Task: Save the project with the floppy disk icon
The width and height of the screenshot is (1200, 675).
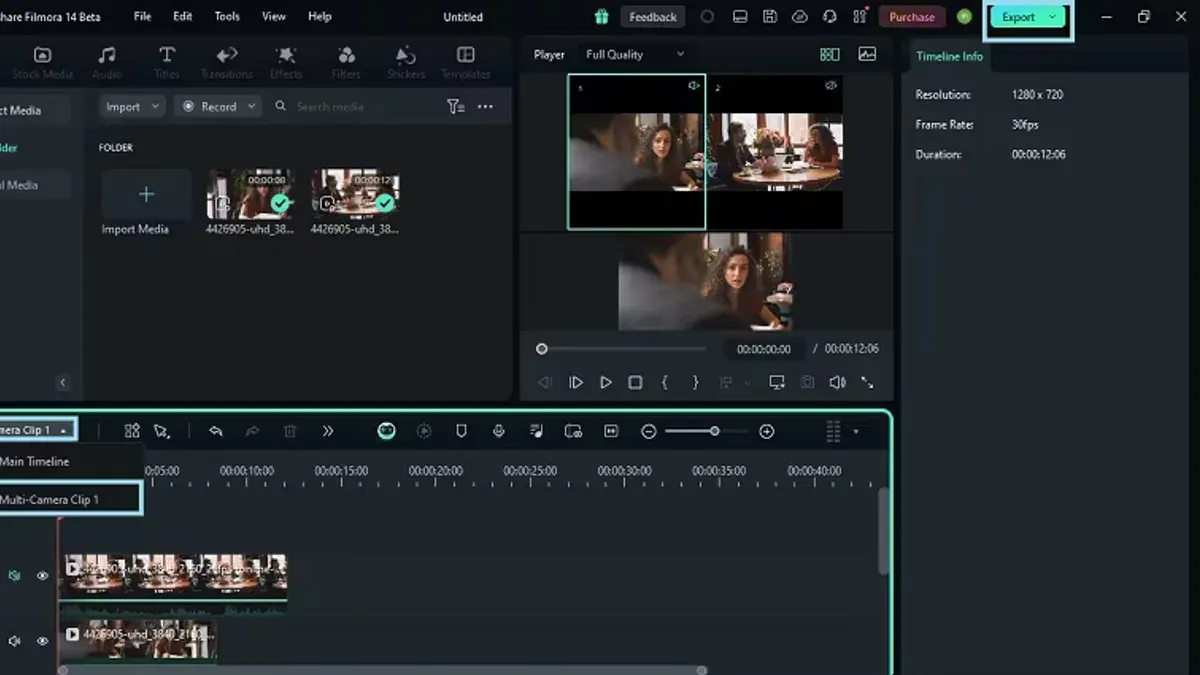Action: (769, 17)
